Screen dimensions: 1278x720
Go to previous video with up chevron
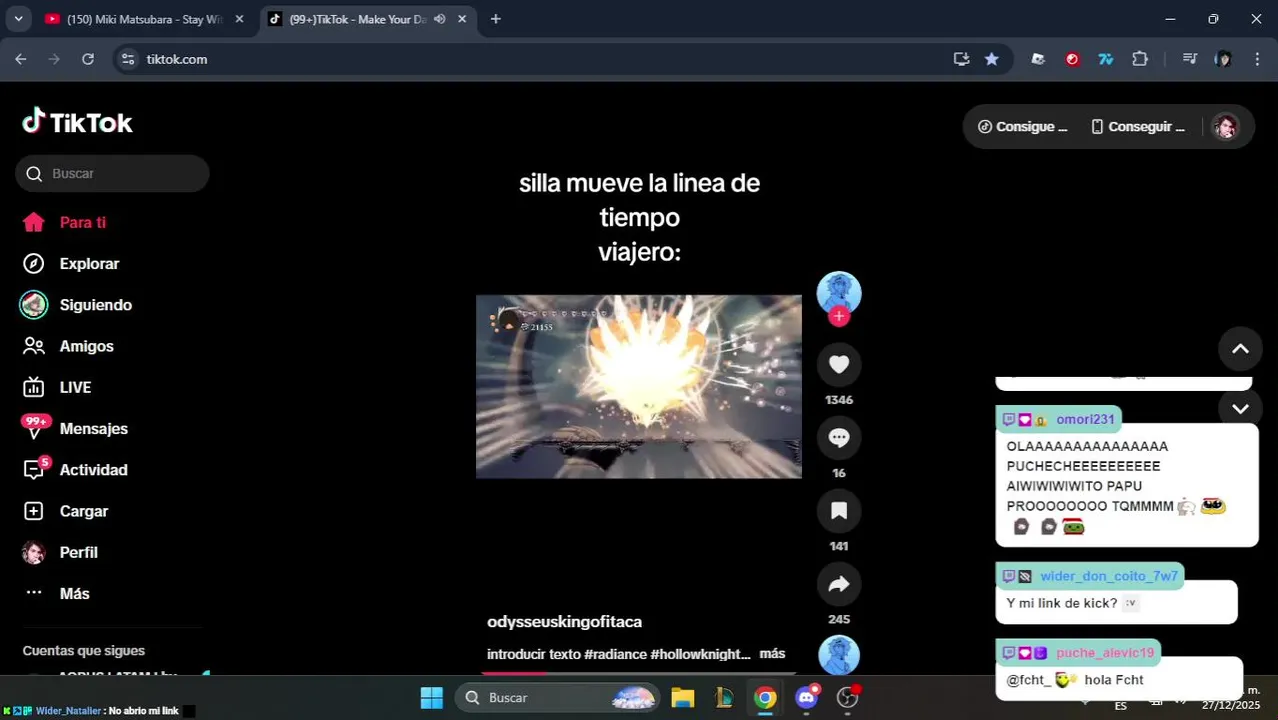pyautogui.click(x=1240, y=348)
